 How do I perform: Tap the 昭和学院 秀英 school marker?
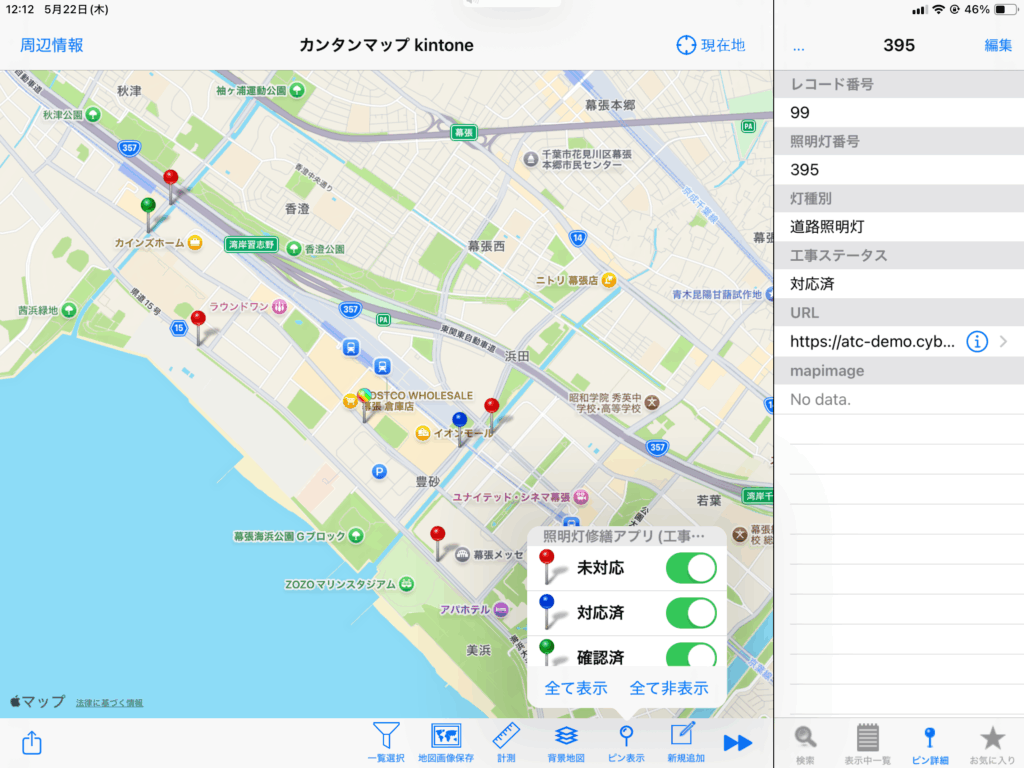(652, 402)
